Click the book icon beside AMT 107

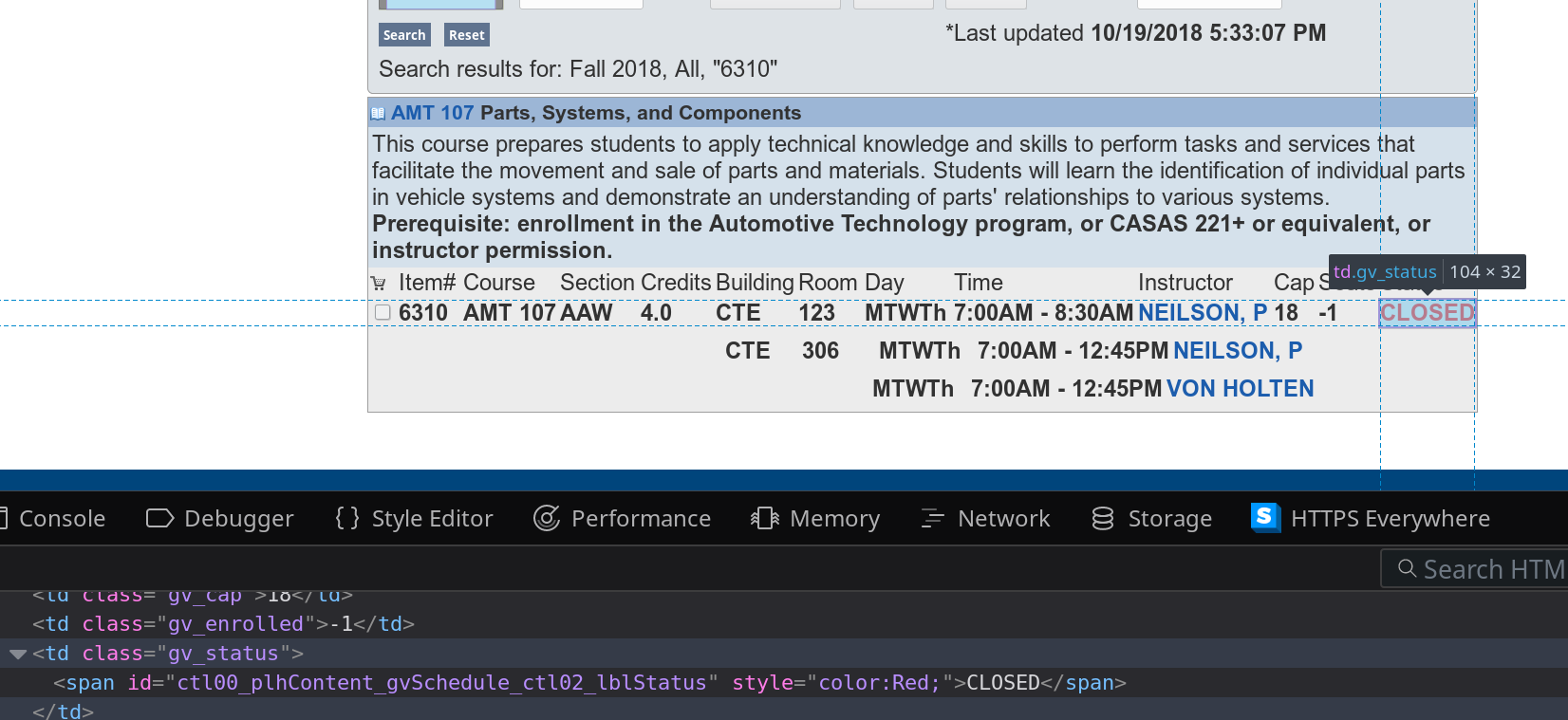378,114
